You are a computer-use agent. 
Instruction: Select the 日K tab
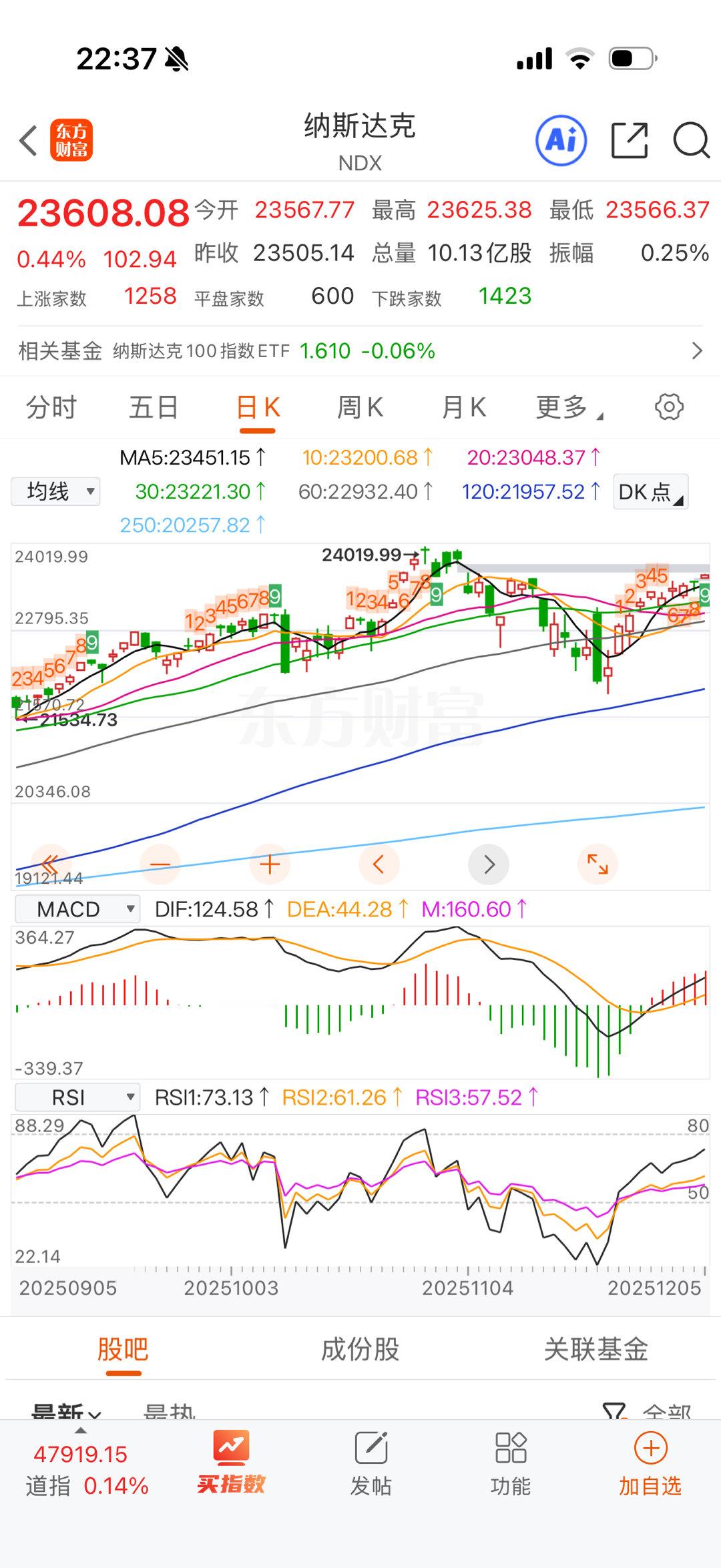point(258,407)
